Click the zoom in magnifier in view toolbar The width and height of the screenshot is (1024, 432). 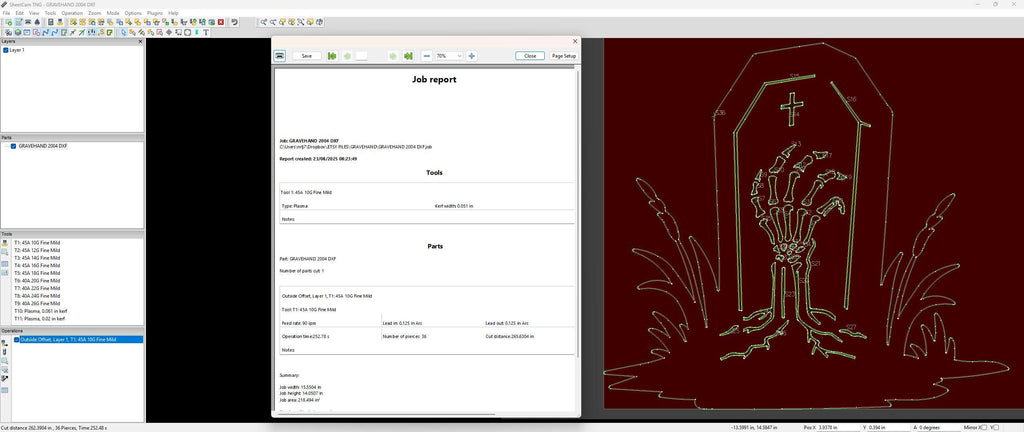point(263,22)
